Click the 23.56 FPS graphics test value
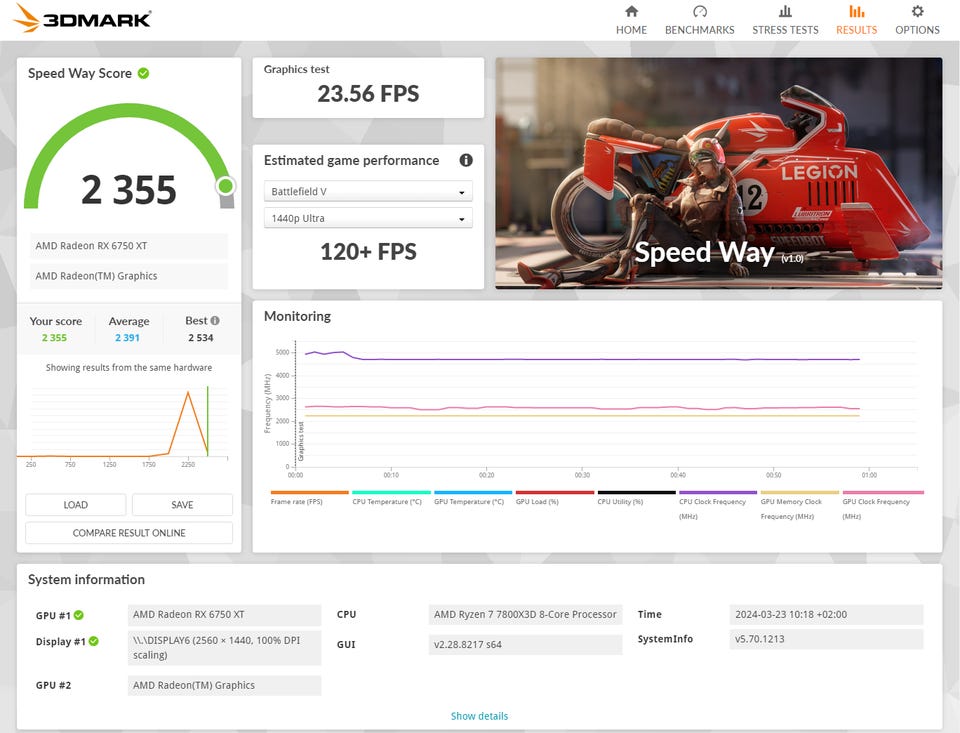Image resolution: width=960 pixels, height=733 pixels. [368, 94]
